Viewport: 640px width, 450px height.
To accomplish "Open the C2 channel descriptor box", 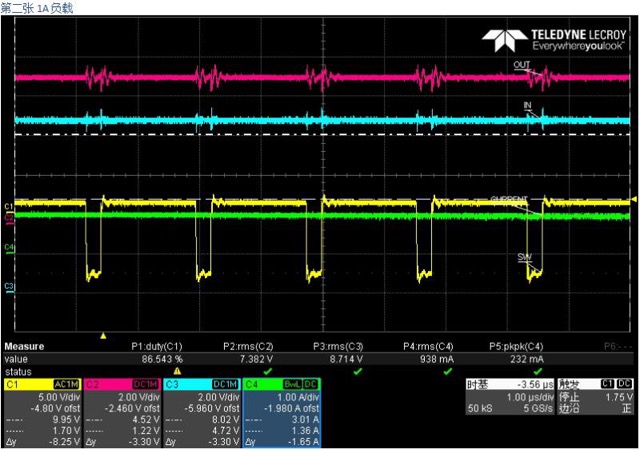I will coord(122,413).
